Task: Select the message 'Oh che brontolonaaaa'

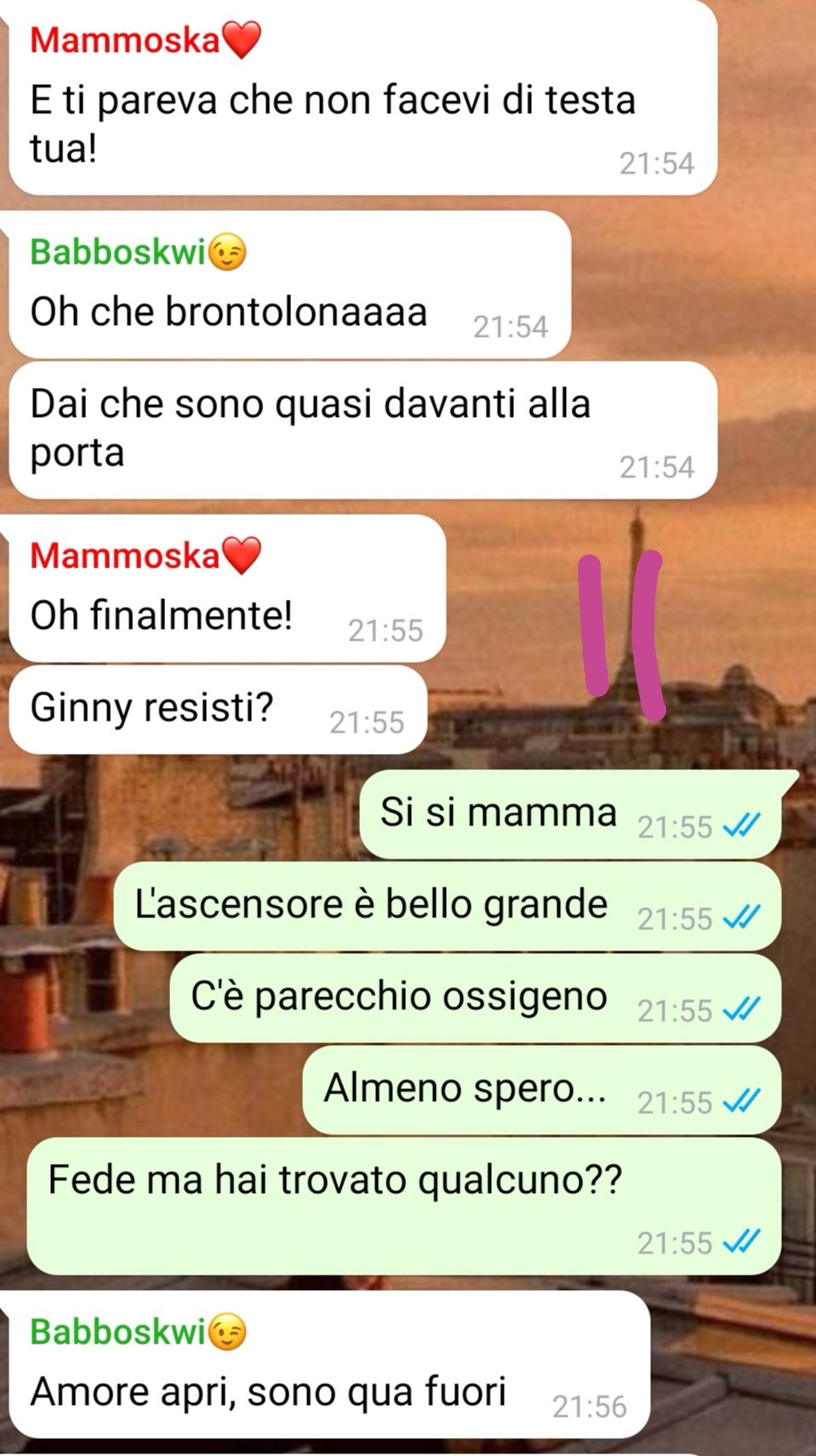Action: [289, 284]
